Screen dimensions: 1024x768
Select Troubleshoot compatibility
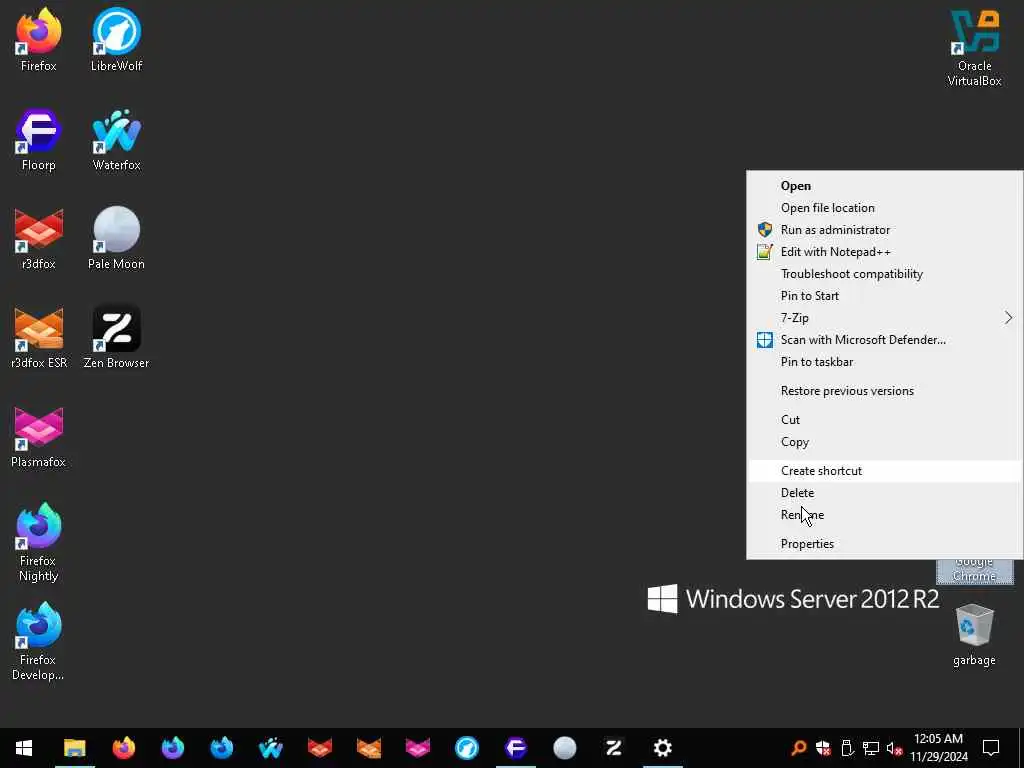click(x=884, y=274)
